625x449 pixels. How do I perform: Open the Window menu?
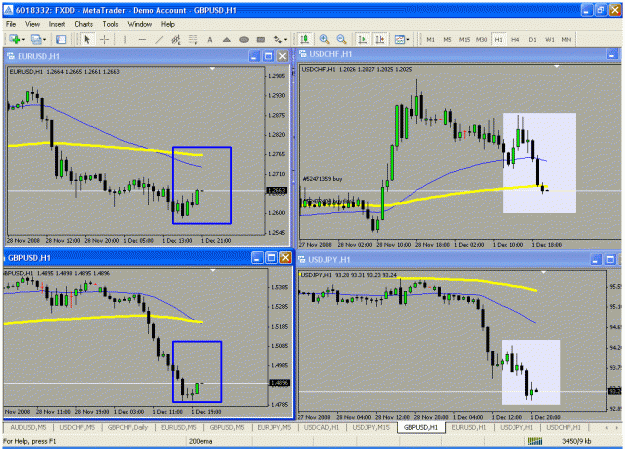140,24
